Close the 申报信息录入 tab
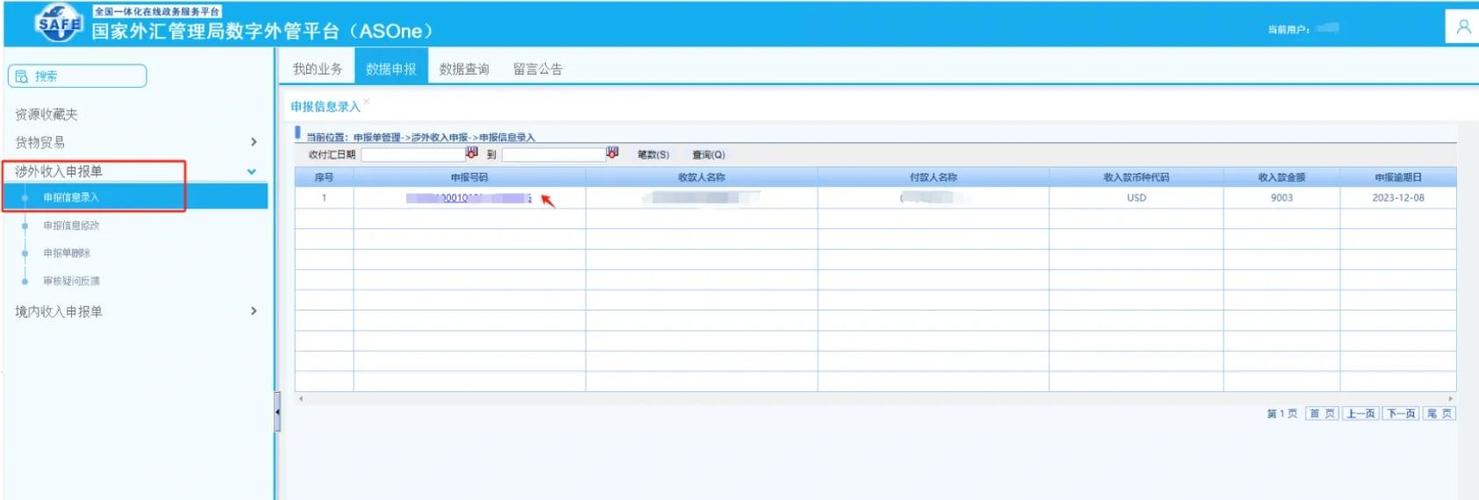This screenshot has height=500, width=1479. [x=367, y=102]
